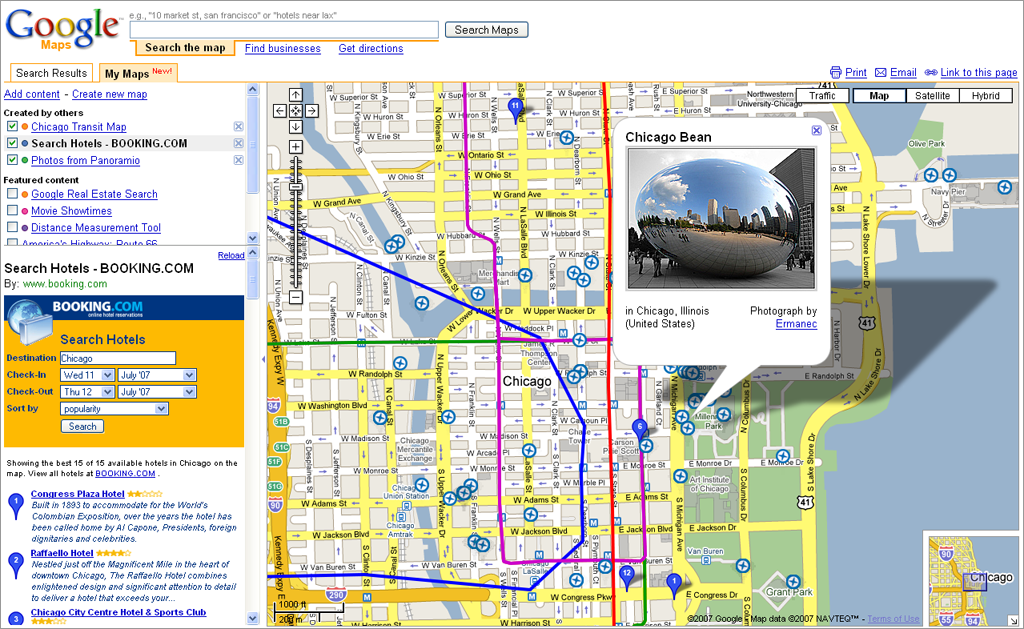Viewport: 1024px width, 629px height.
Task: Click the Email envelope icon
Action: 880,73
